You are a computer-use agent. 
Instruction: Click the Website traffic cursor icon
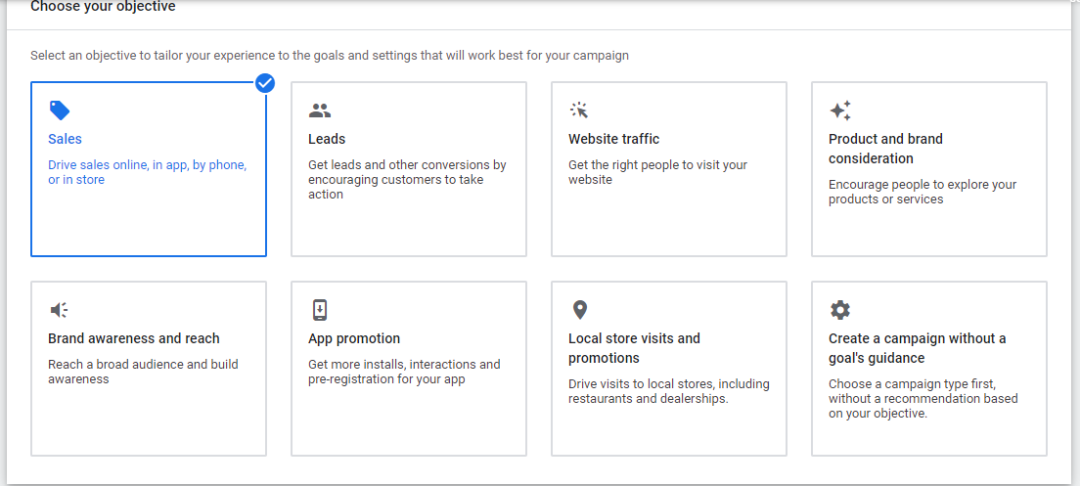tap(579, 110)
